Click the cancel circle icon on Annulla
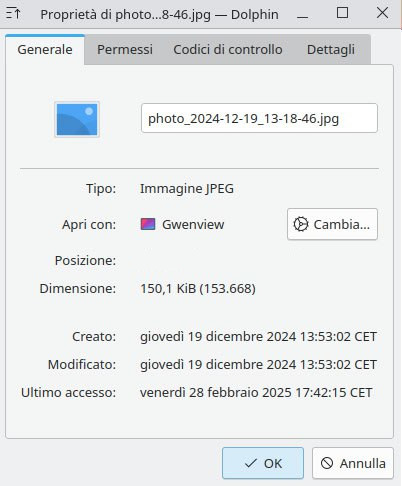 (x=327, y=463)
